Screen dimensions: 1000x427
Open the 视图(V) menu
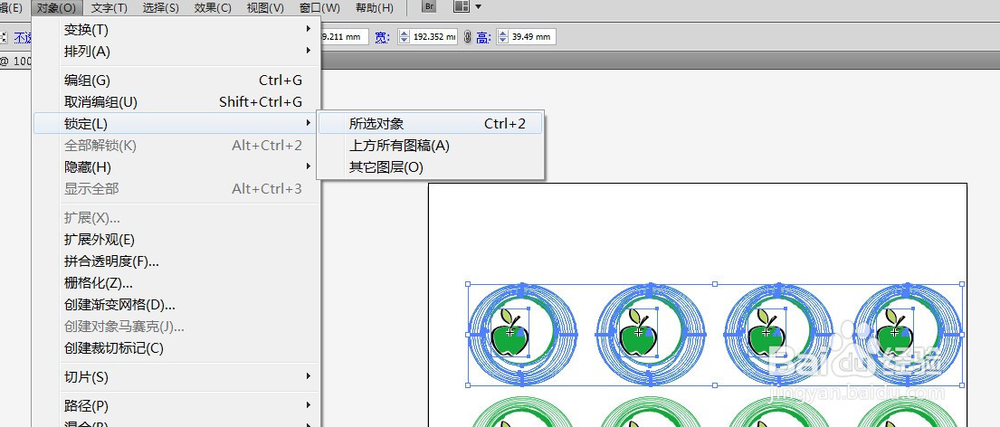tap(265, 8)
